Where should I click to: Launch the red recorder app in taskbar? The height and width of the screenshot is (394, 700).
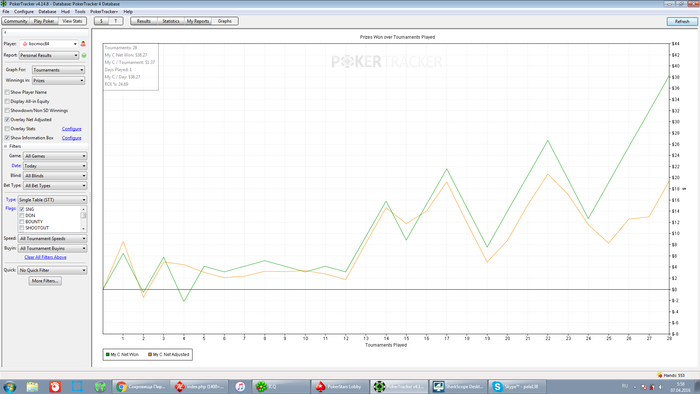[x=54, y=386]
